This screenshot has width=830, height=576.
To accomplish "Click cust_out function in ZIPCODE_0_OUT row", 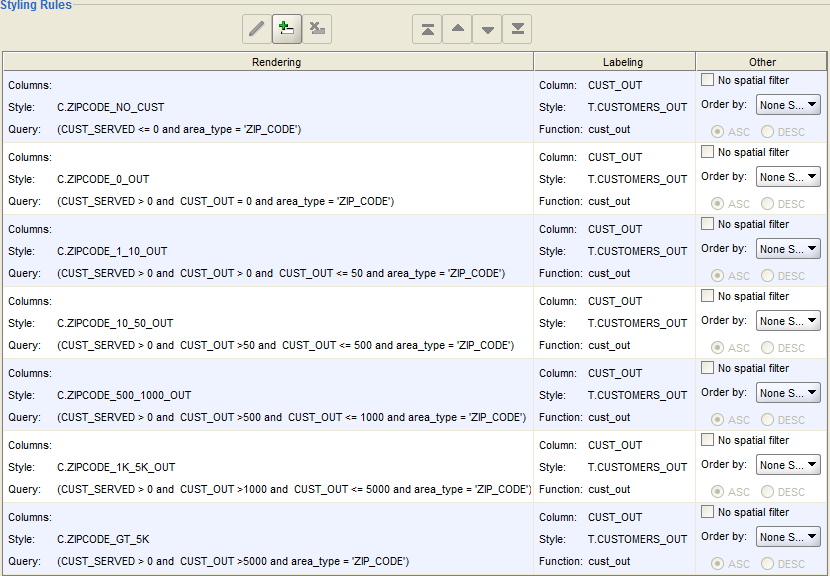I will pos(609,202).
